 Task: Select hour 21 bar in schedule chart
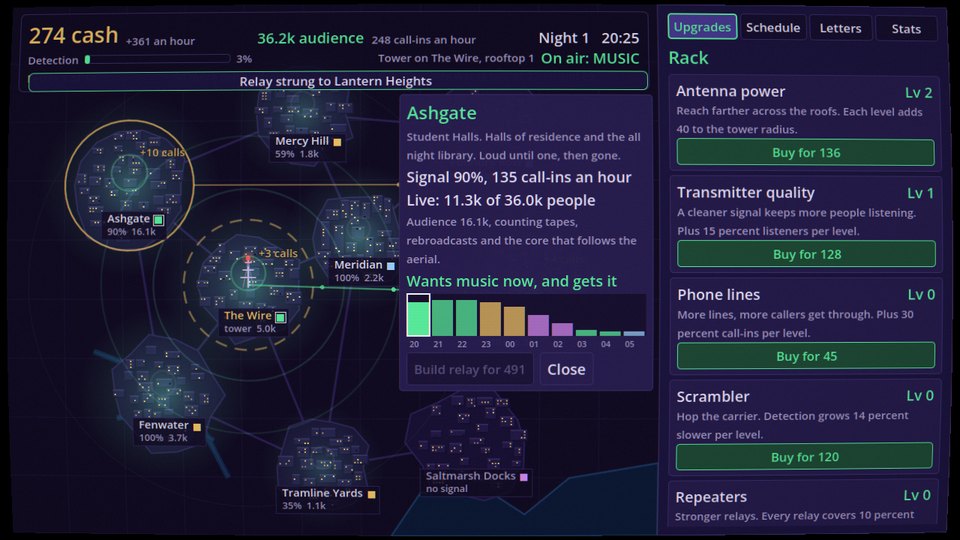coord(442,318)
